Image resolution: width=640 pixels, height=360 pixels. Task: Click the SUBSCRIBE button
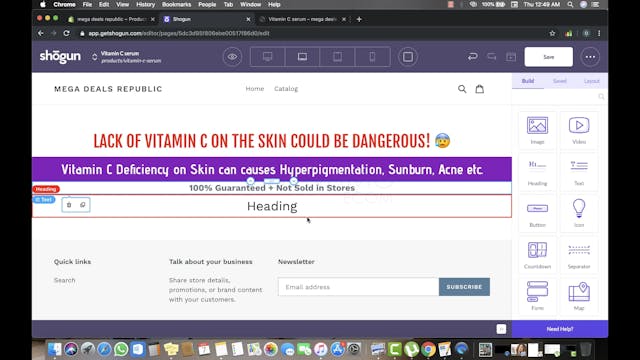(464, 287)
